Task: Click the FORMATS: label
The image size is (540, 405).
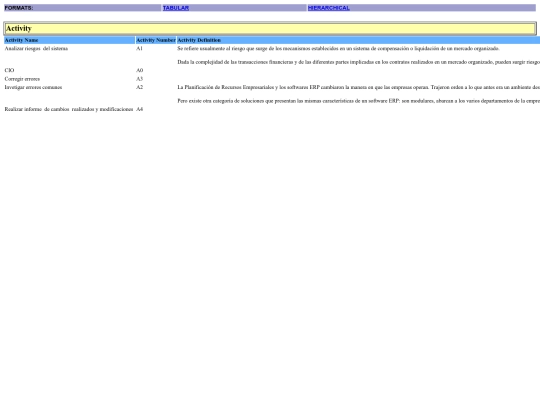Action: [19, 8]
